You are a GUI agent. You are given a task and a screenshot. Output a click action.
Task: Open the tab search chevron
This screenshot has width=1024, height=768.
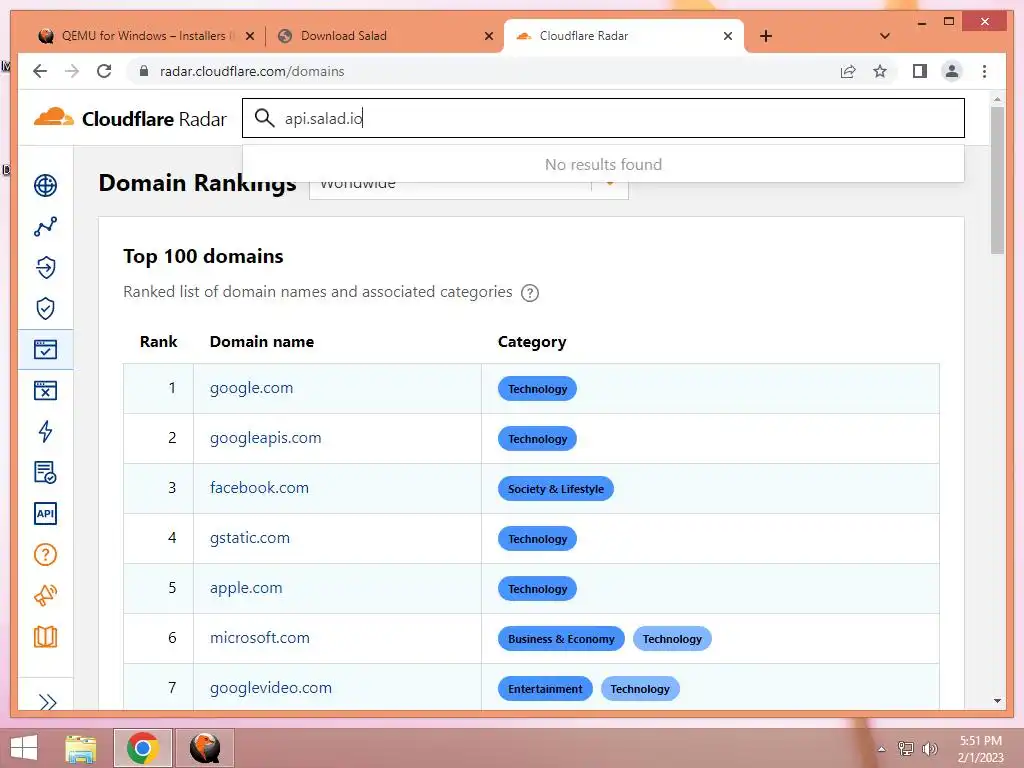(885, 36)
